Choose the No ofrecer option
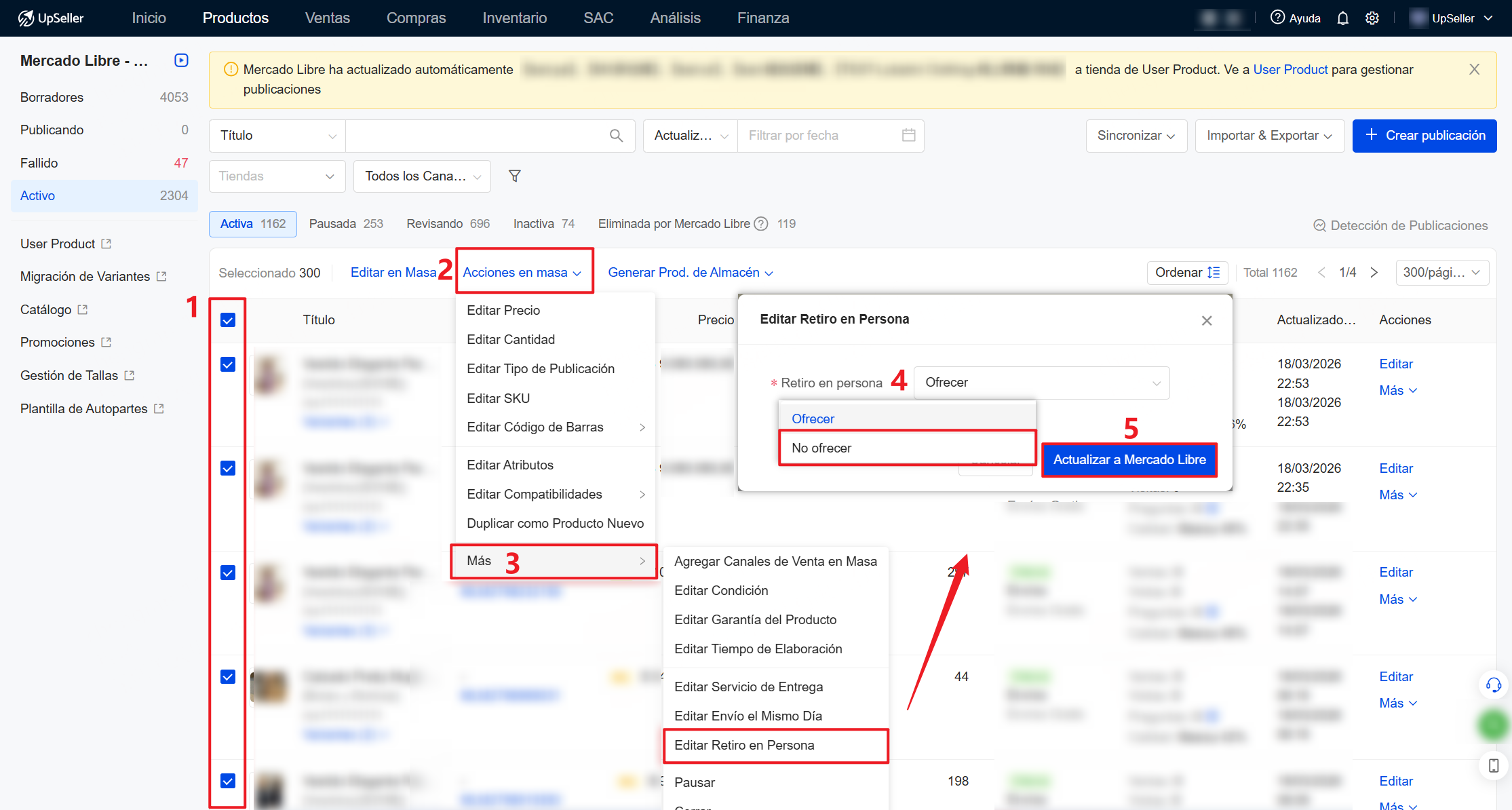 point(821,448)
